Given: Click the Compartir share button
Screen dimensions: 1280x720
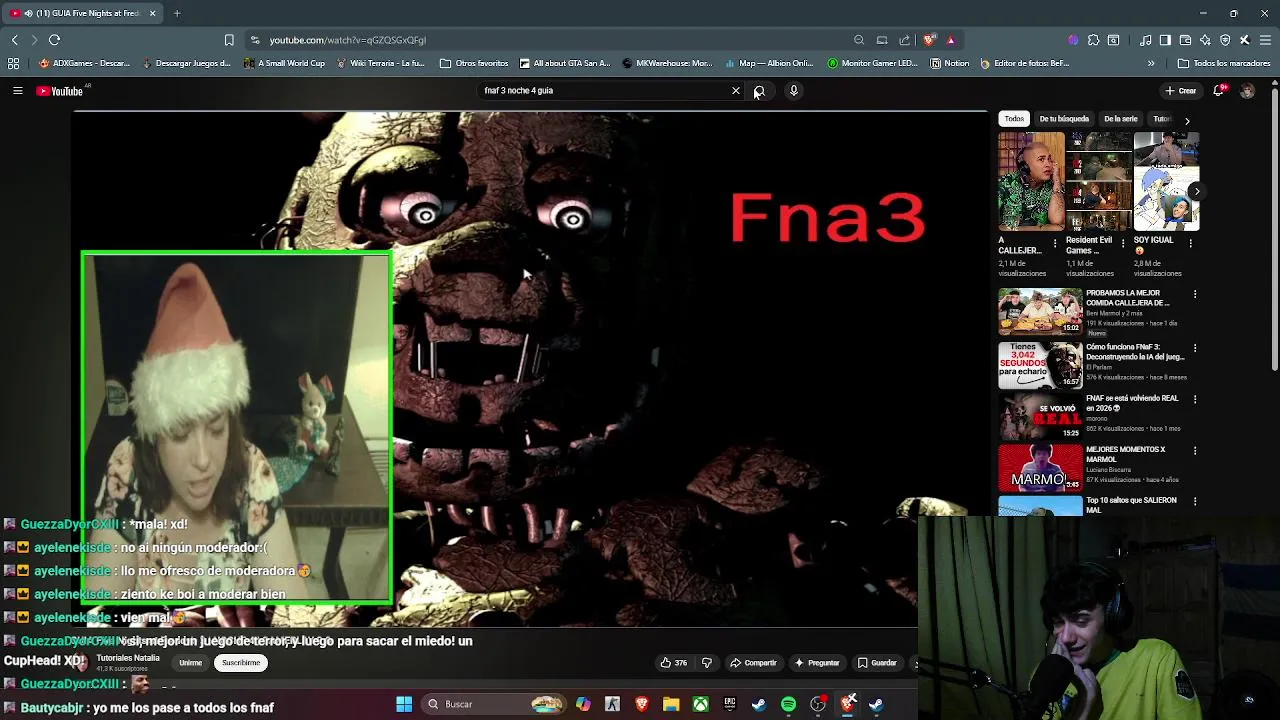Looking at the screenshot, I should pyautogui.click(x=754, y=663).
